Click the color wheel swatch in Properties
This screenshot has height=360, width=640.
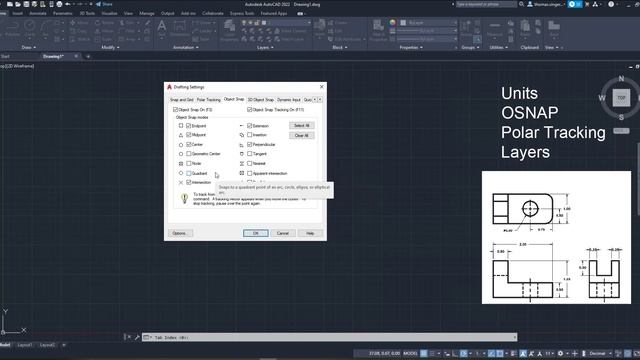click(x=392, y=23)
